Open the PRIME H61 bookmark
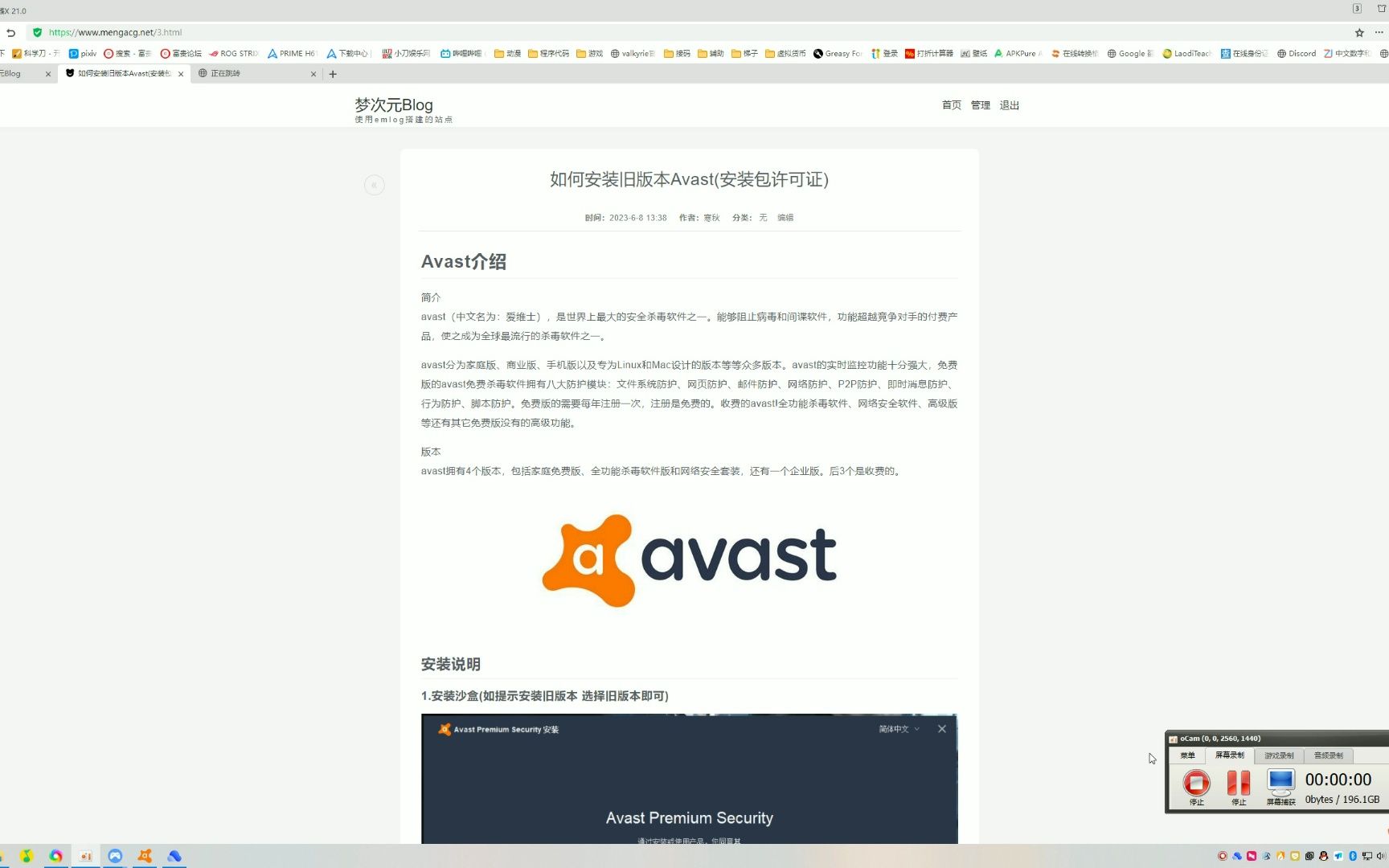The image size is (1389, 868). (x=293, y=54)
